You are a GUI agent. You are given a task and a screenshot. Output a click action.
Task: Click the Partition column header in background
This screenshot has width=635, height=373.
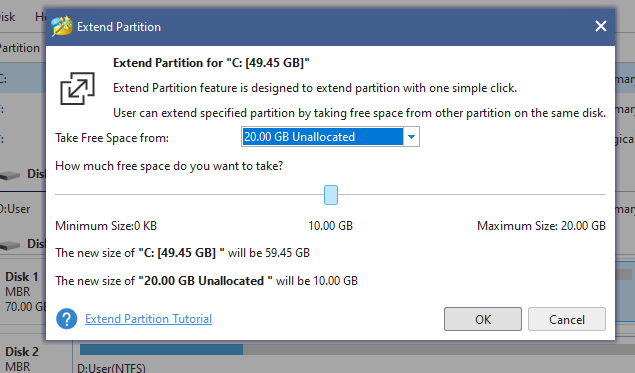click(20, 48)
